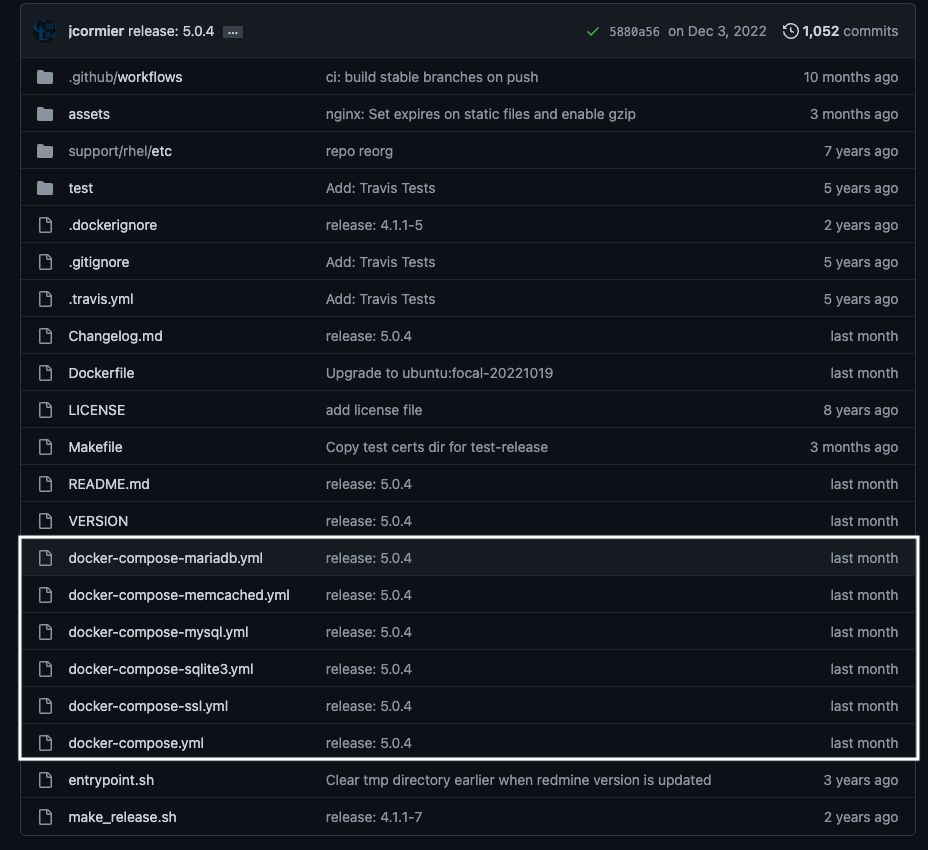Open the .gitignore file

coord(99,262)
